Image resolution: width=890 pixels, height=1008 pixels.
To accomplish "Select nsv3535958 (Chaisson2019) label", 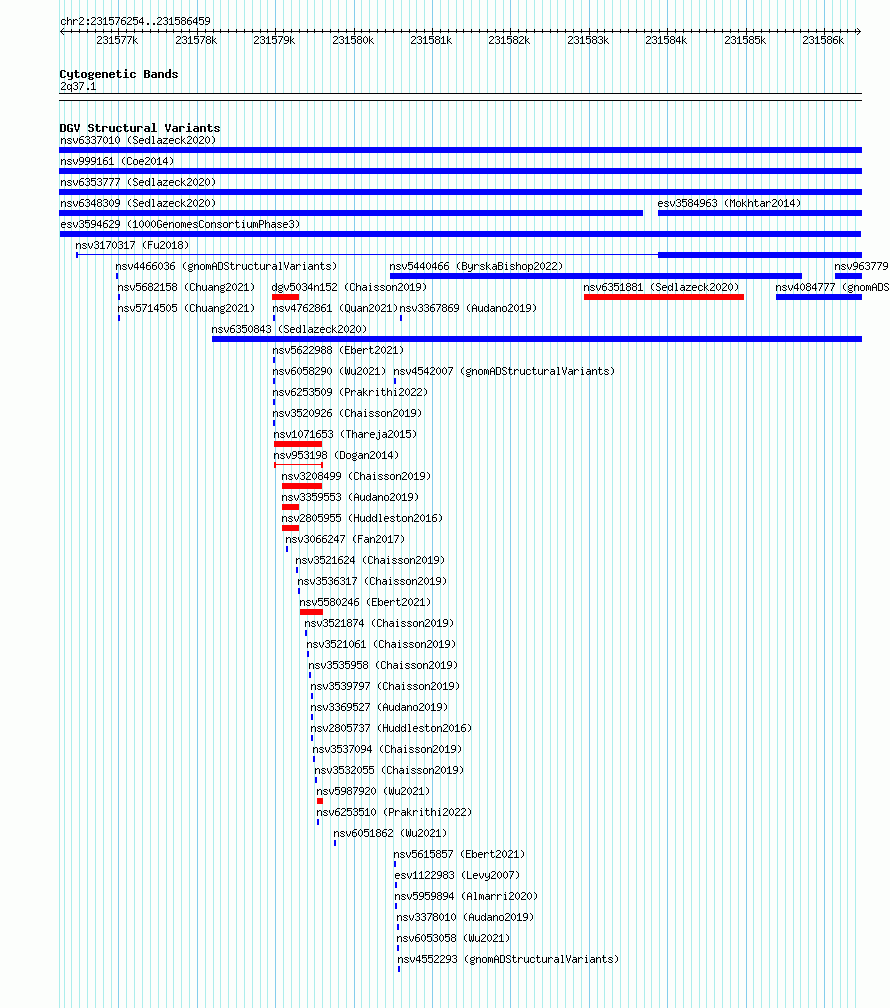I will coord(383,665).
